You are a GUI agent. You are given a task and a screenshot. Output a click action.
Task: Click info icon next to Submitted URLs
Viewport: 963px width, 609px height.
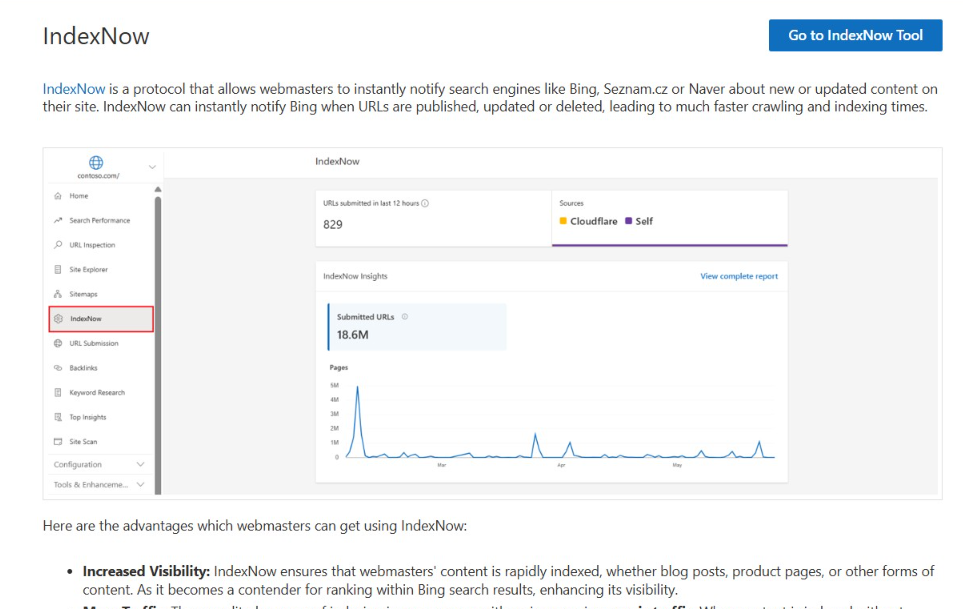click(404, 317)
